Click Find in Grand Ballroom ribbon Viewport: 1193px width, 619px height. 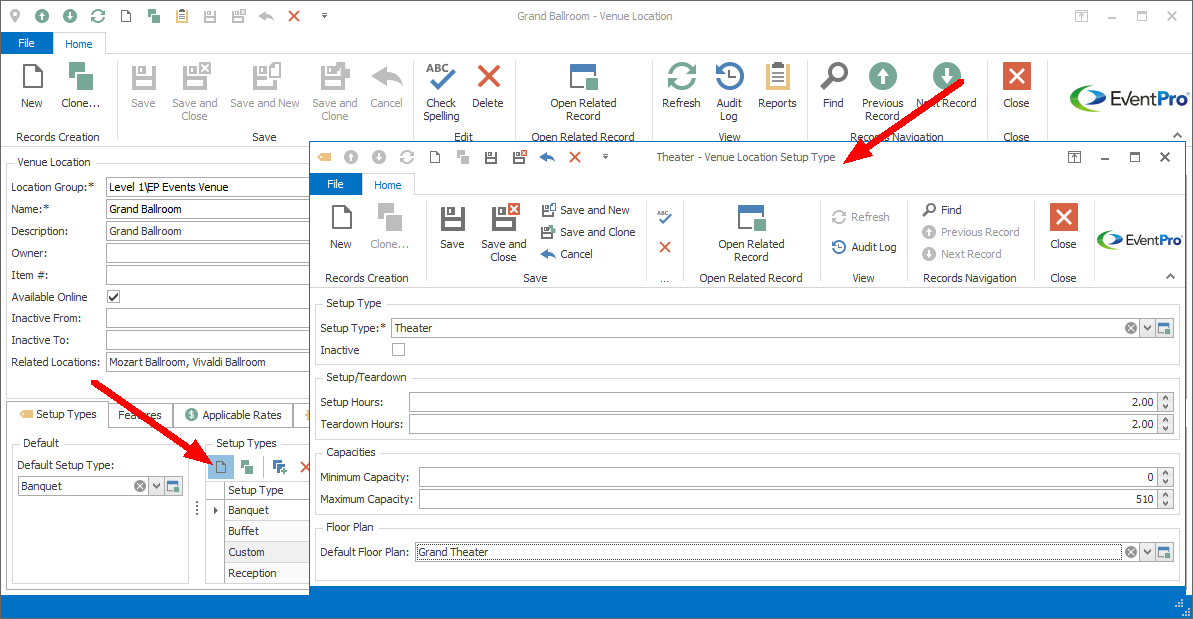833,86
